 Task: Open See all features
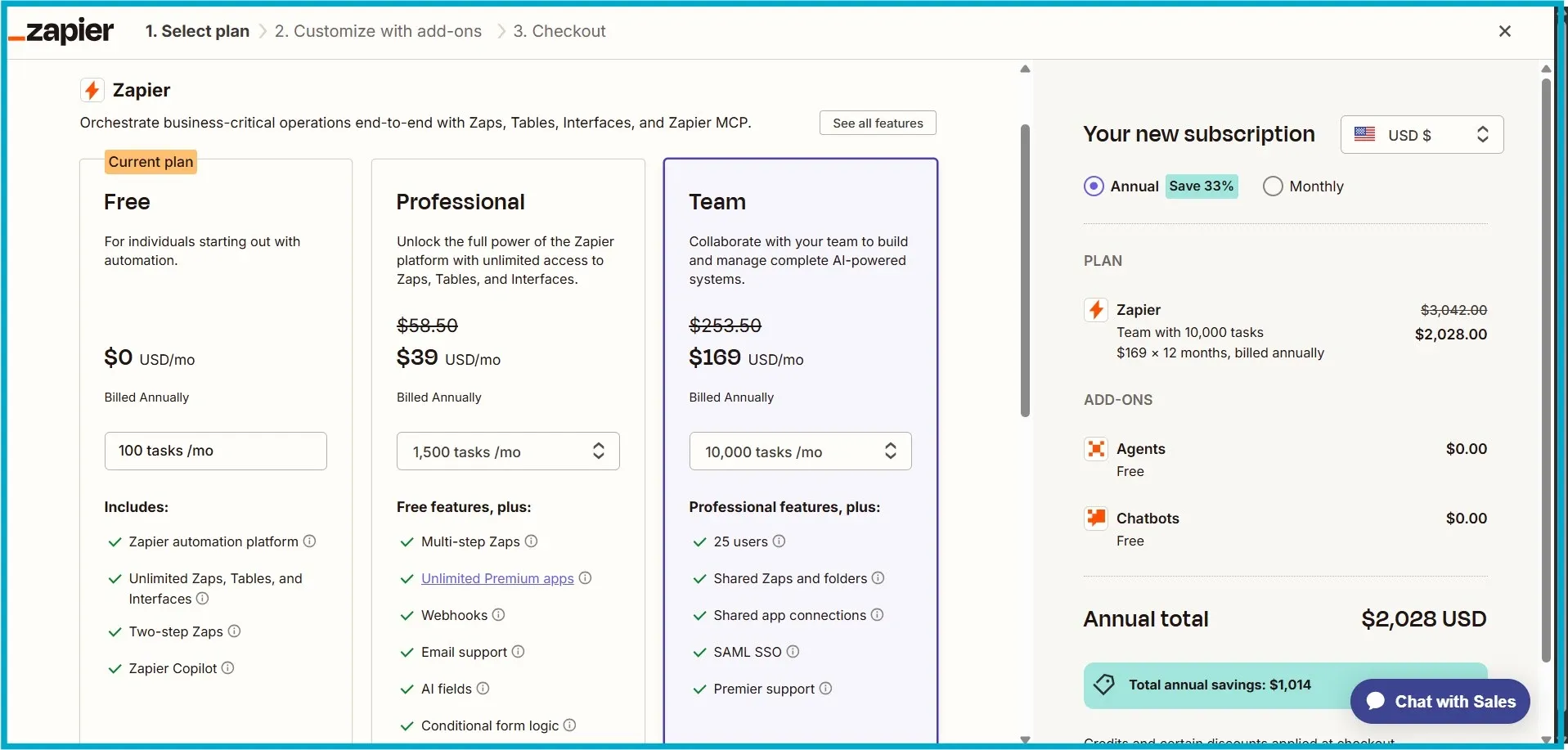click(877, 122)
